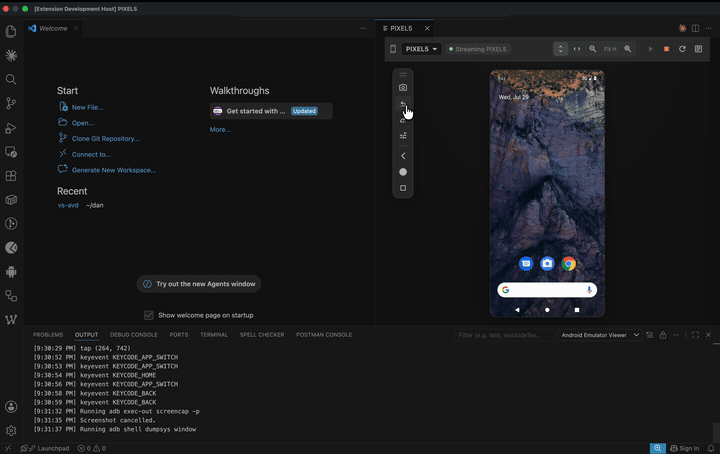The width and height of the screenshot is (720, 454).
Task: Open the W icon in activity bar
Action: 11,319
